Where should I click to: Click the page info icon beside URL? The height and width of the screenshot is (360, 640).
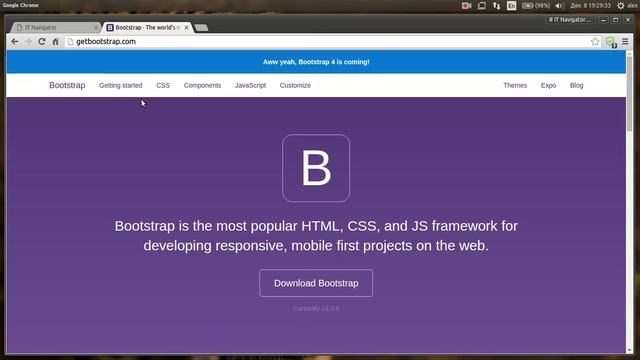(x=70, y=42)
